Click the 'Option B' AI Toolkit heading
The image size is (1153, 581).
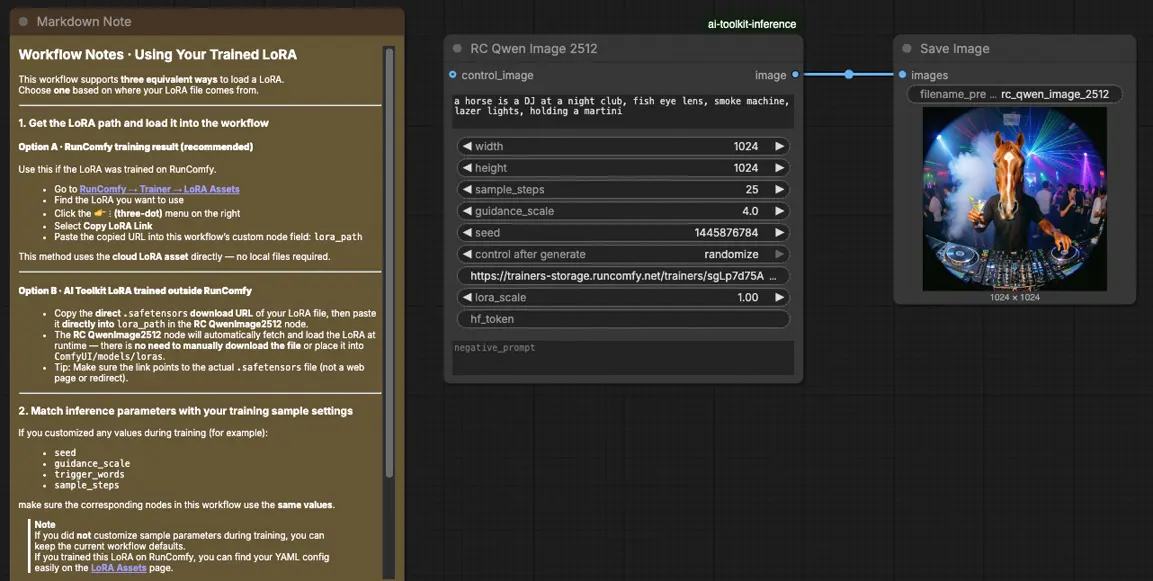point(135,290)
